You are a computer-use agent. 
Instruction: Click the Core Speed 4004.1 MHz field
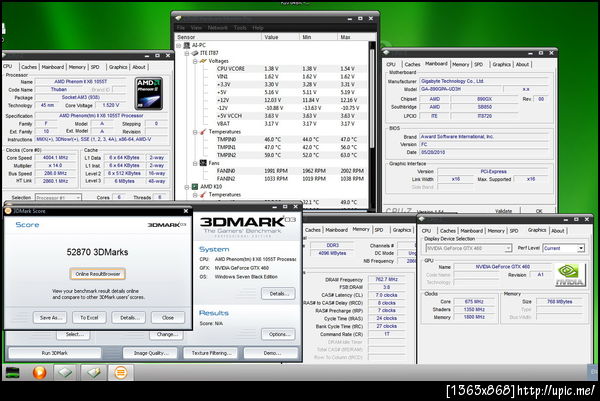tap(55, 158)
